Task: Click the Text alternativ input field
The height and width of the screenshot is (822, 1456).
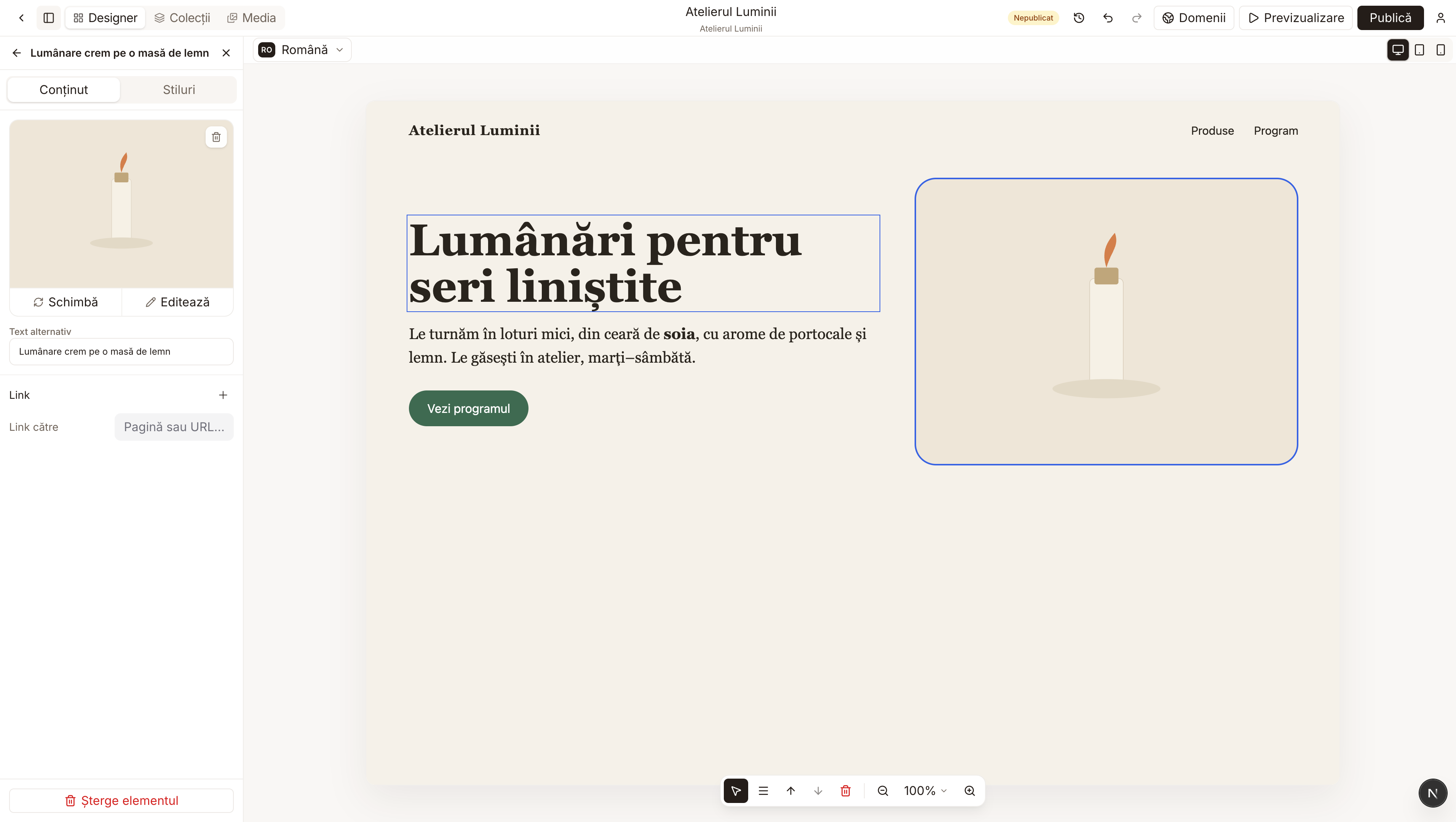Action: click(121, 351)
